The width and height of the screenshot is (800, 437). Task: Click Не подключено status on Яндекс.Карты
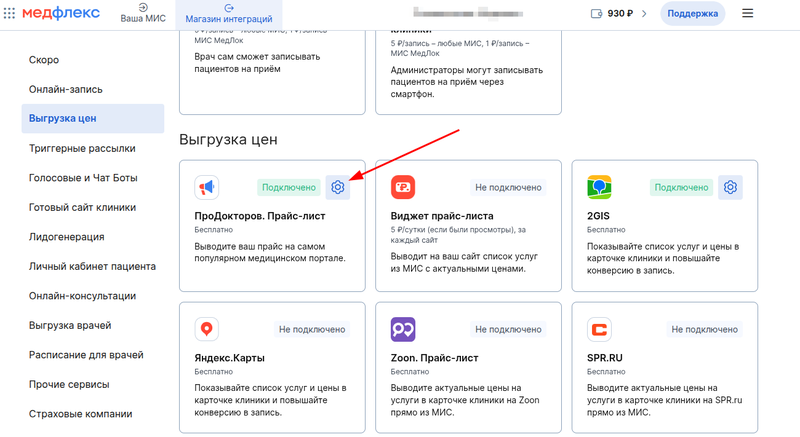[312, 329]
